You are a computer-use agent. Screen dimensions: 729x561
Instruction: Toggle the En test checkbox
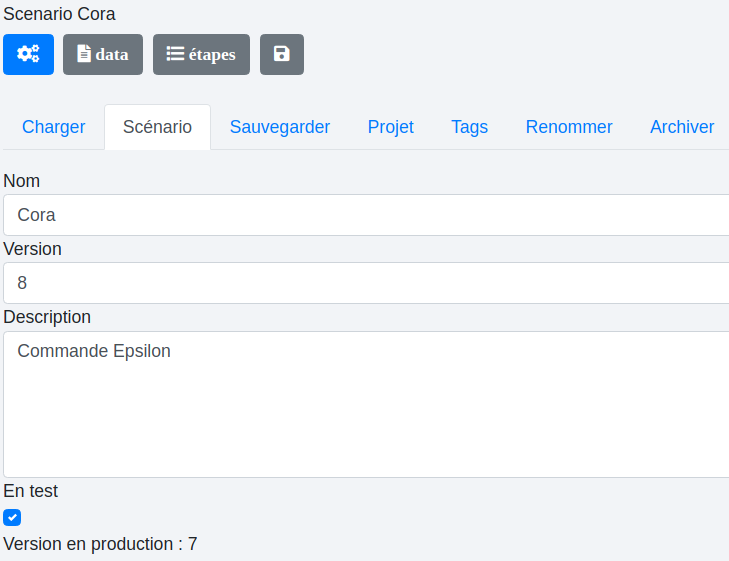tap(12, 517)
